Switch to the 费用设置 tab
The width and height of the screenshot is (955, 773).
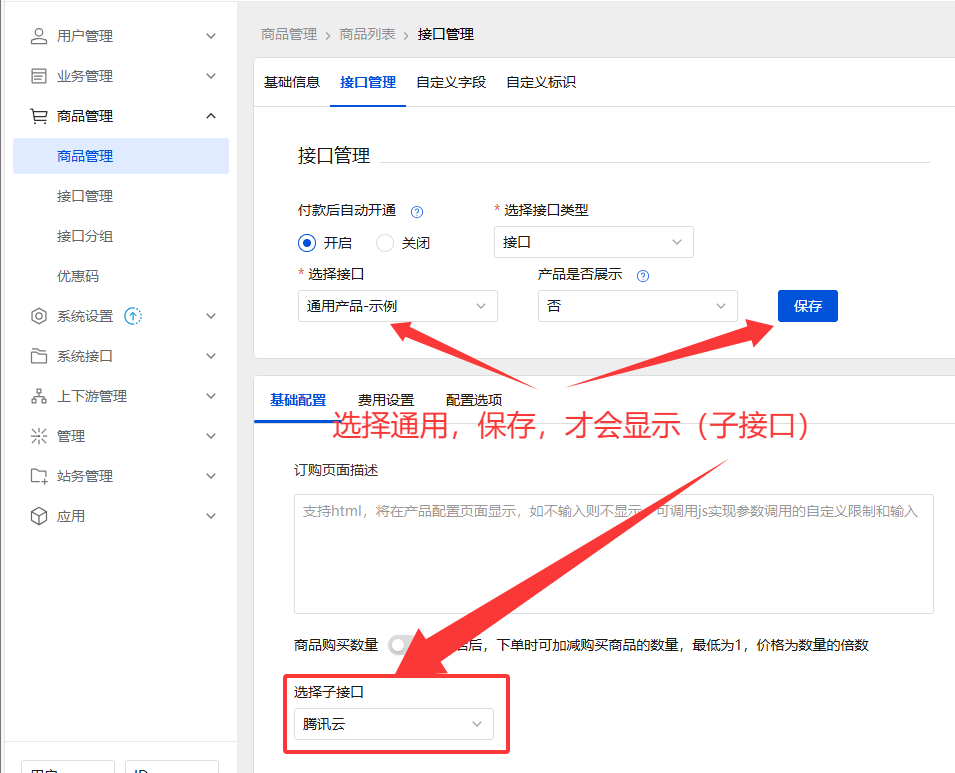coord(386,398)
